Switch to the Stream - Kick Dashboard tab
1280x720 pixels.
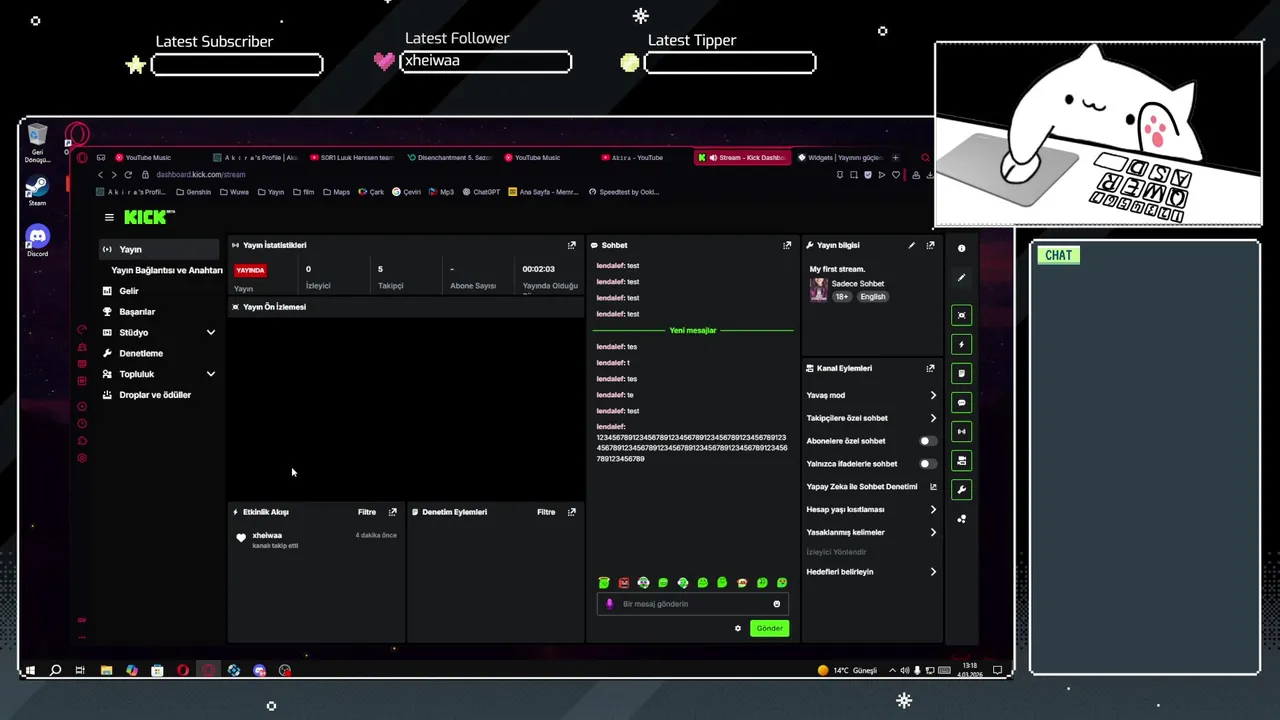[x=742, y=157]
